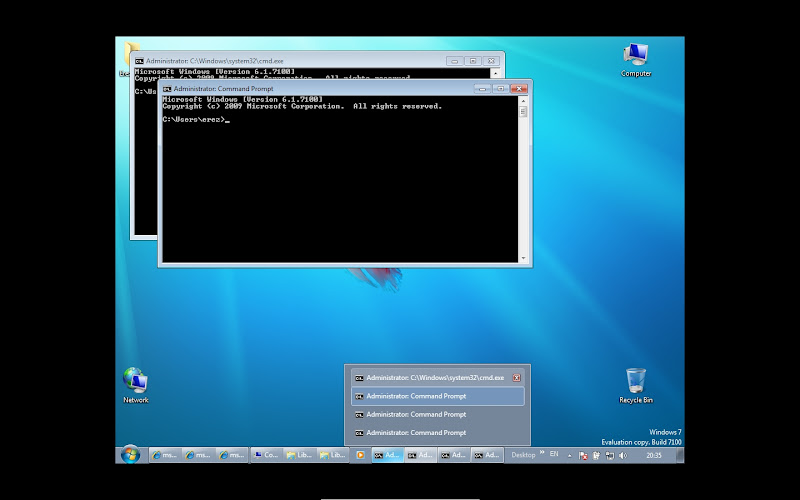
Task: Open system menu icon of back cmd.exe window
Action: pyautogui.click(x=139, y=61)
